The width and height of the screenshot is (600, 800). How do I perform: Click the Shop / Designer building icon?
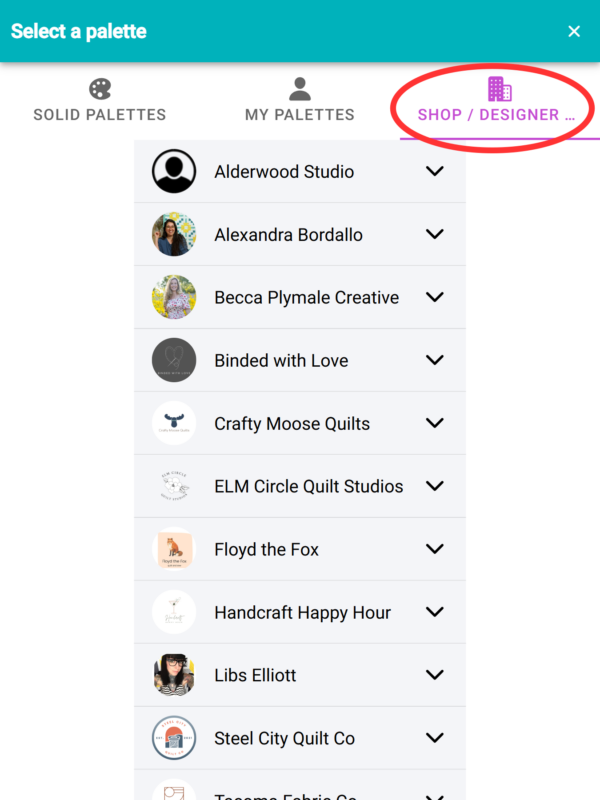click(500, 89)
